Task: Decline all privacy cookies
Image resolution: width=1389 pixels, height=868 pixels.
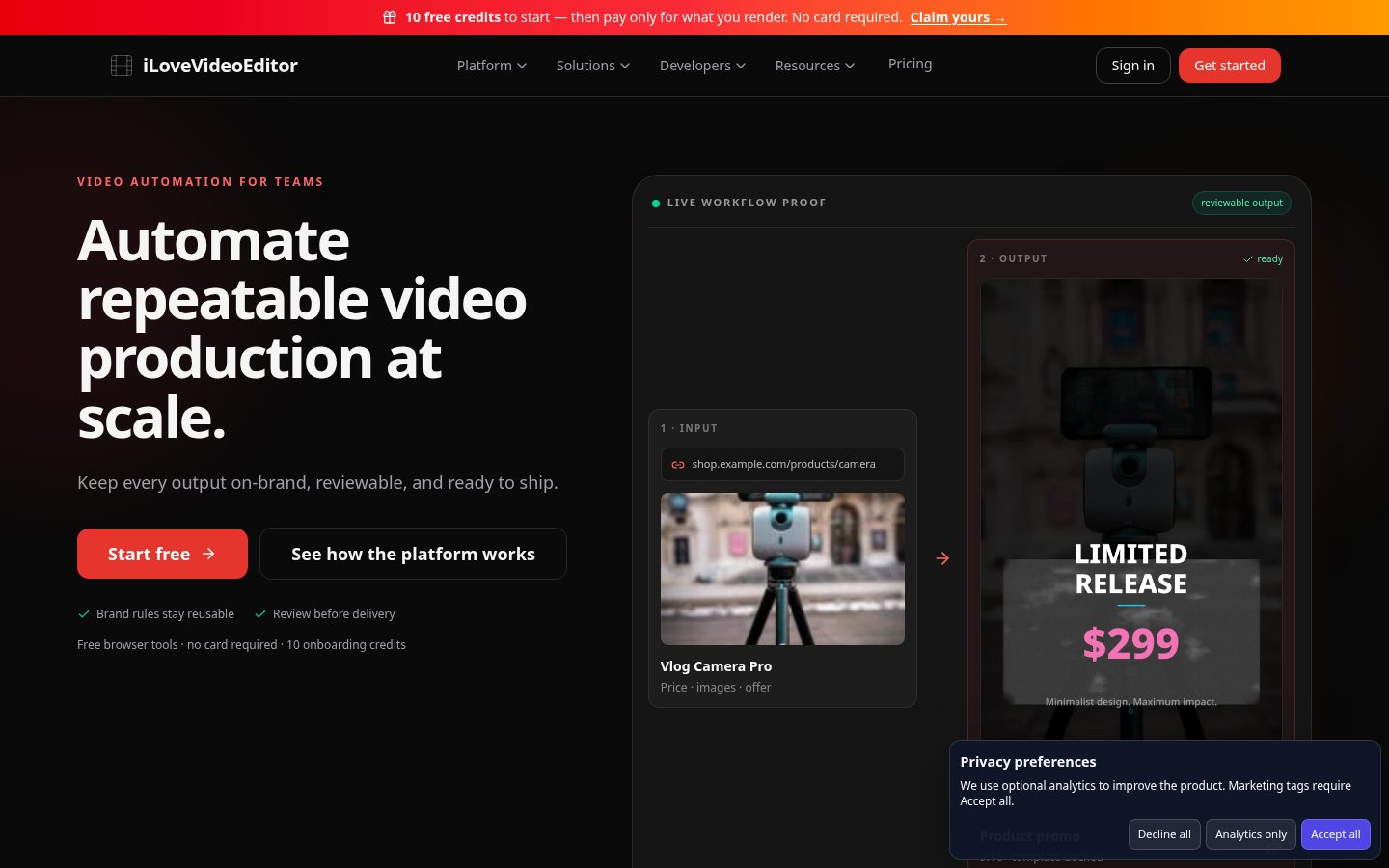Action: pos(1164,834)
